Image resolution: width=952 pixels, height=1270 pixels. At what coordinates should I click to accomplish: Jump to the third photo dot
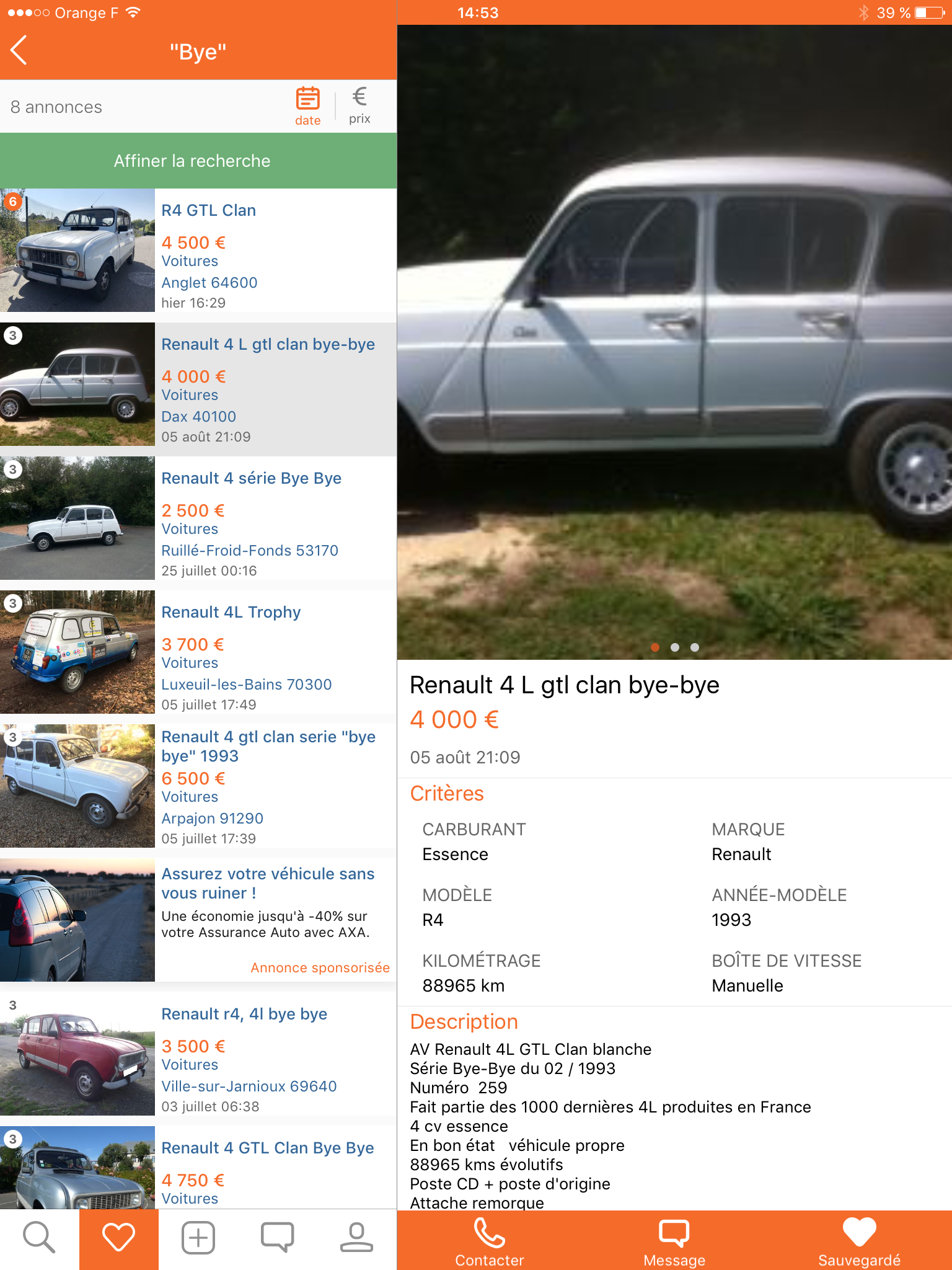pos(695,647)
